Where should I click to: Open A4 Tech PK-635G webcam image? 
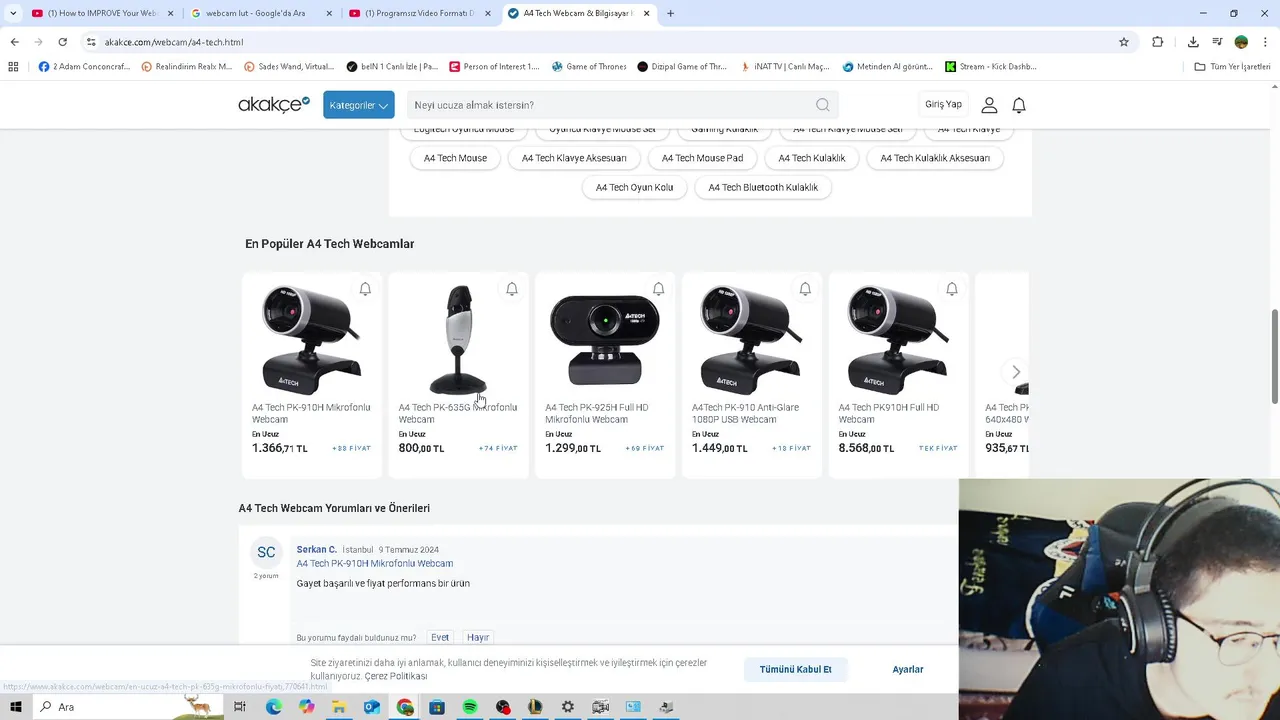(458, 339)
